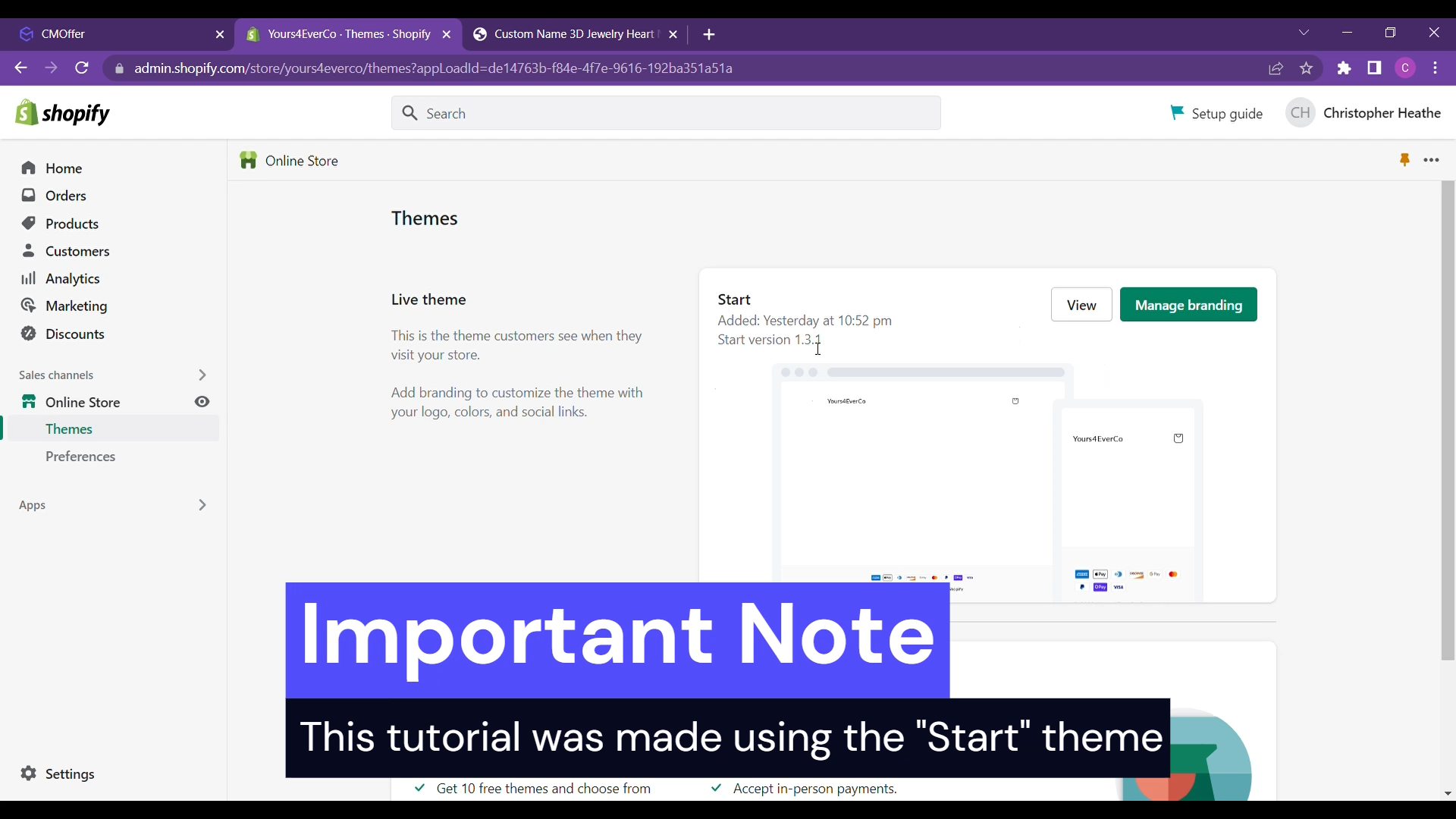Screen dimensions: 1456x819
Task: Click the View button for Start theme
Action: (x=1081, y=305)
